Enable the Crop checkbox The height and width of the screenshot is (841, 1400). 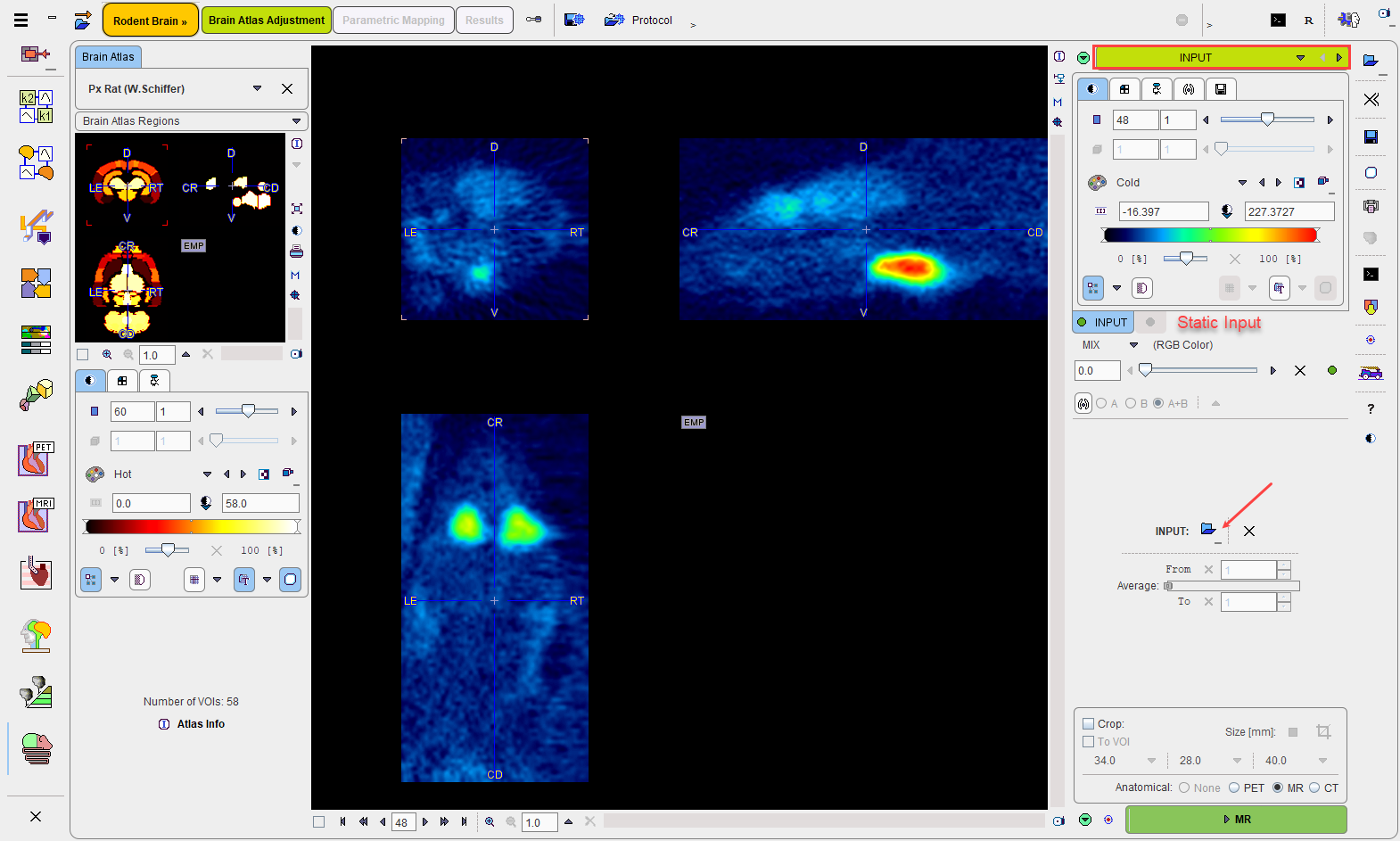tap(1088, 723)
